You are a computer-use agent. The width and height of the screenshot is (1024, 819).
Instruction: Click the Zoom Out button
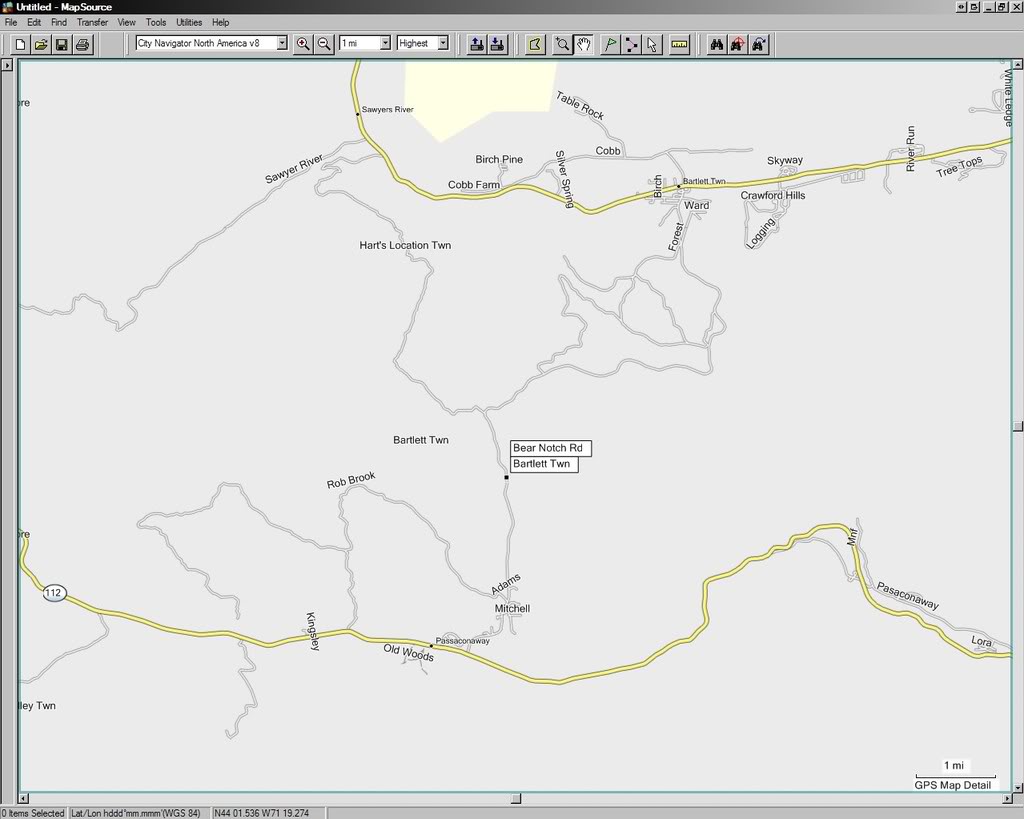click(x=323, y=43)
